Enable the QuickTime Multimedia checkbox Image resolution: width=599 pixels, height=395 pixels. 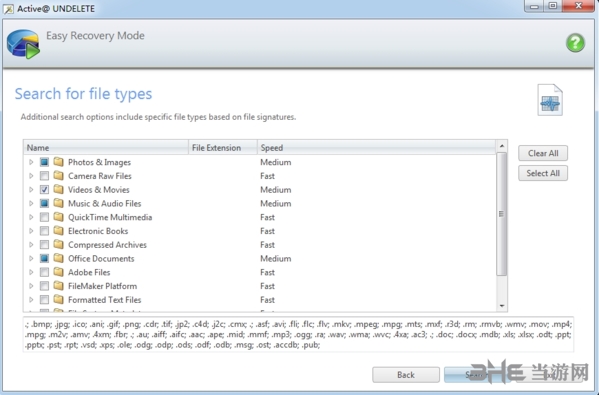tap(44, 217)
